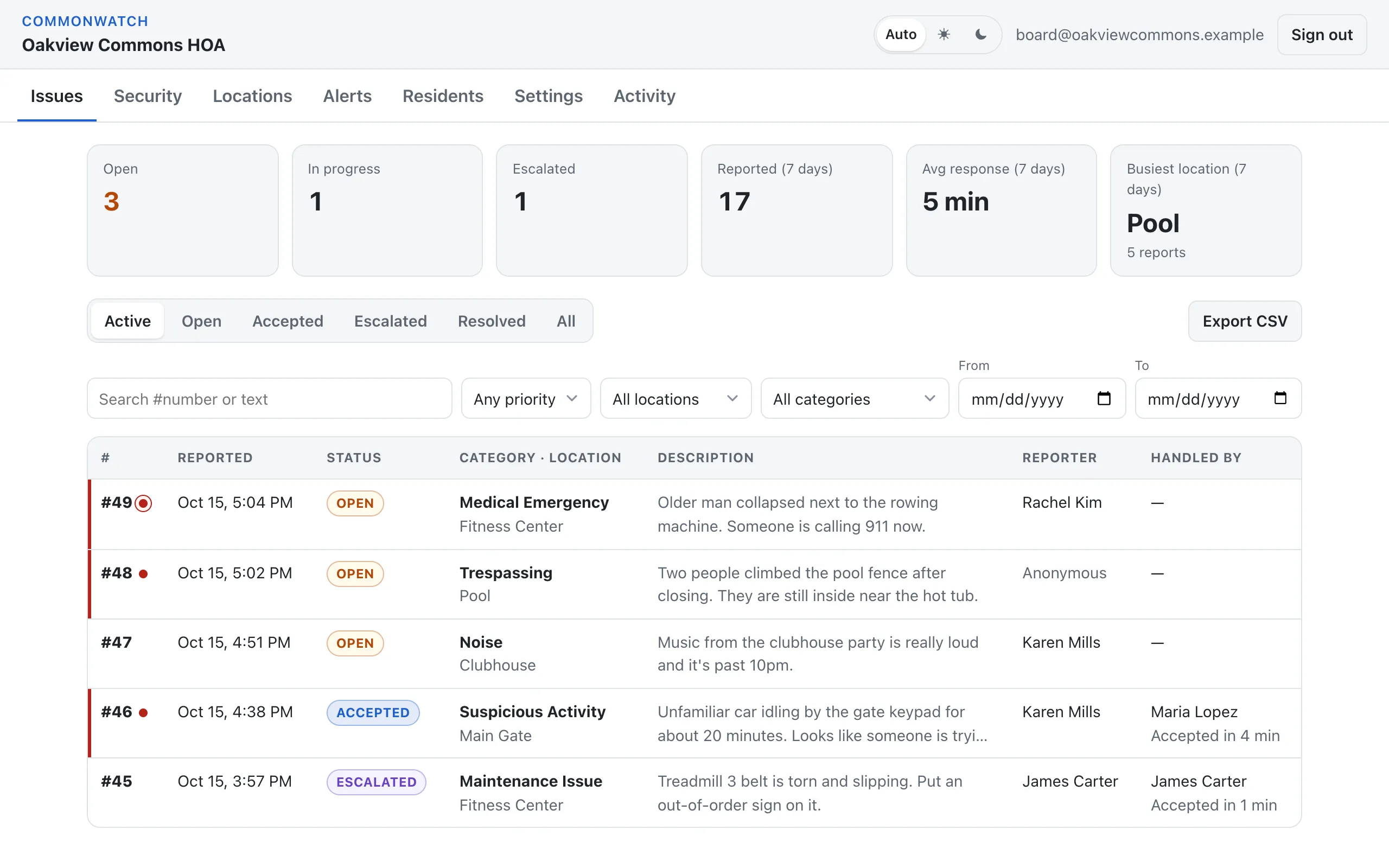This screenshot has width=1389, height=868.
Task: Click the REPORTED column header
Action: 215,457
